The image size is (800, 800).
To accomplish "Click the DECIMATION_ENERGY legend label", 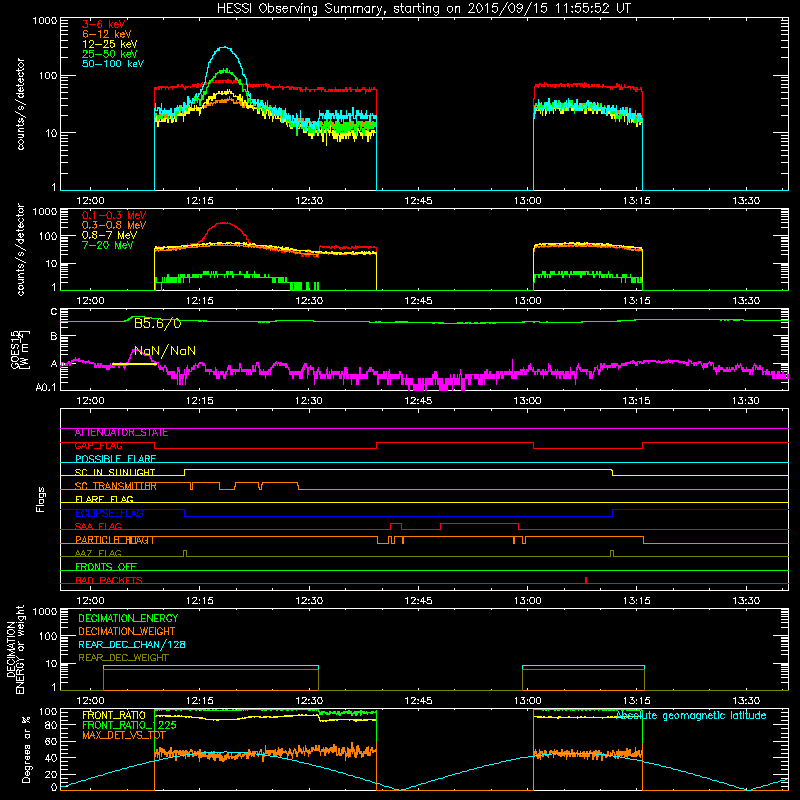I will point(128,618).
